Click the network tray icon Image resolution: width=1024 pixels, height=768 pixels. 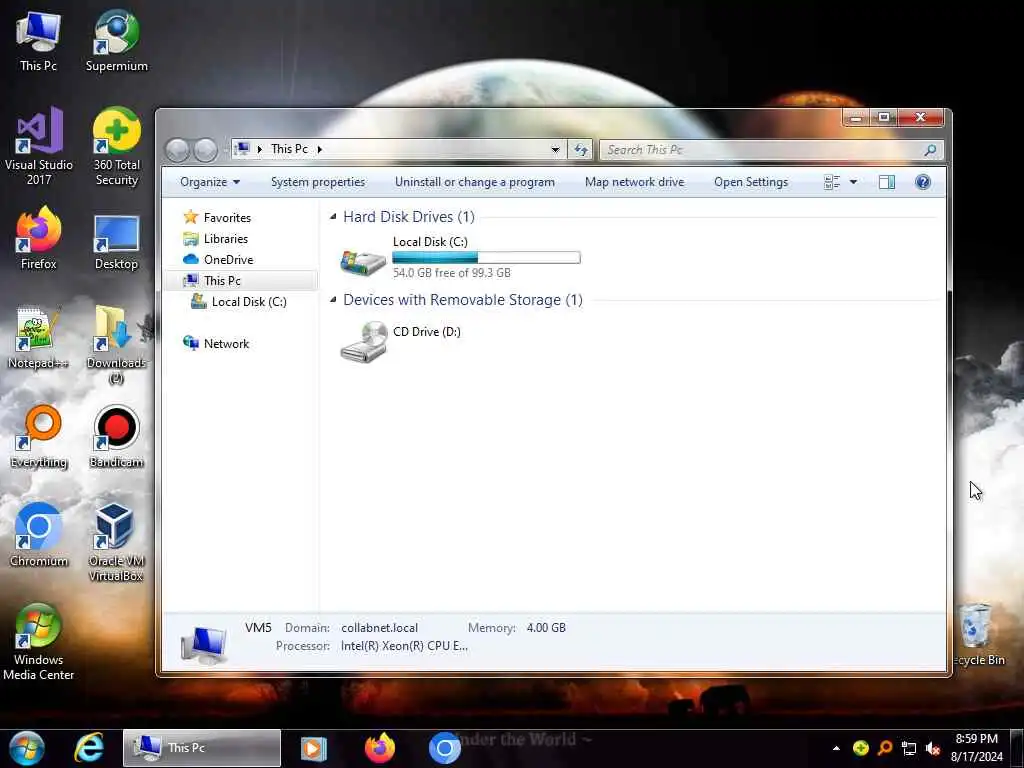click(x=908, y=748)
